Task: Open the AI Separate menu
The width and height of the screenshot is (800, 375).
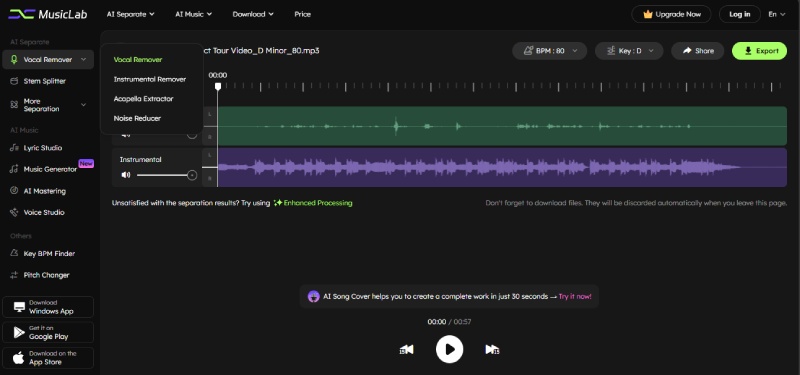Action: (130, 14)
